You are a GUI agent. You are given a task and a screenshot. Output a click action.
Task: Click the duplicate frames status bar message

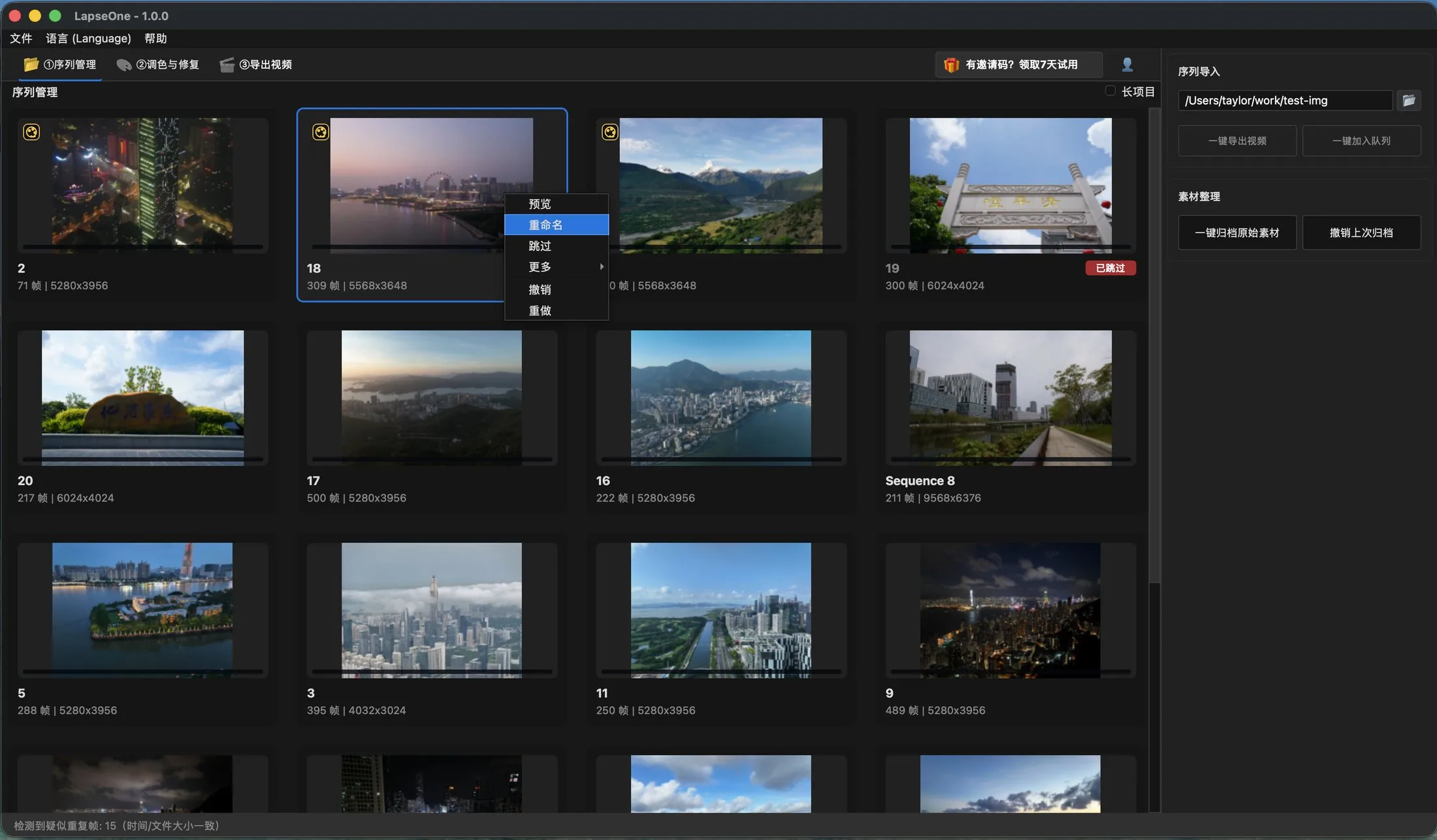coord(116,826)
